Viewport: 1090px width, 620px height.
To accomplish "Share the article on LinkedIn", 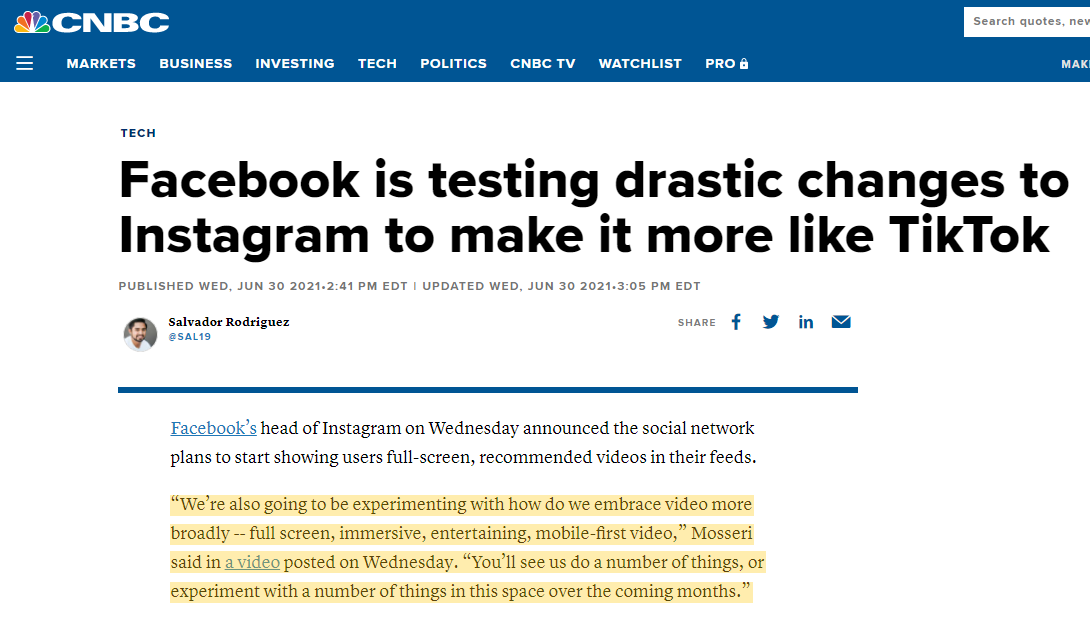I will coord(806,322).
